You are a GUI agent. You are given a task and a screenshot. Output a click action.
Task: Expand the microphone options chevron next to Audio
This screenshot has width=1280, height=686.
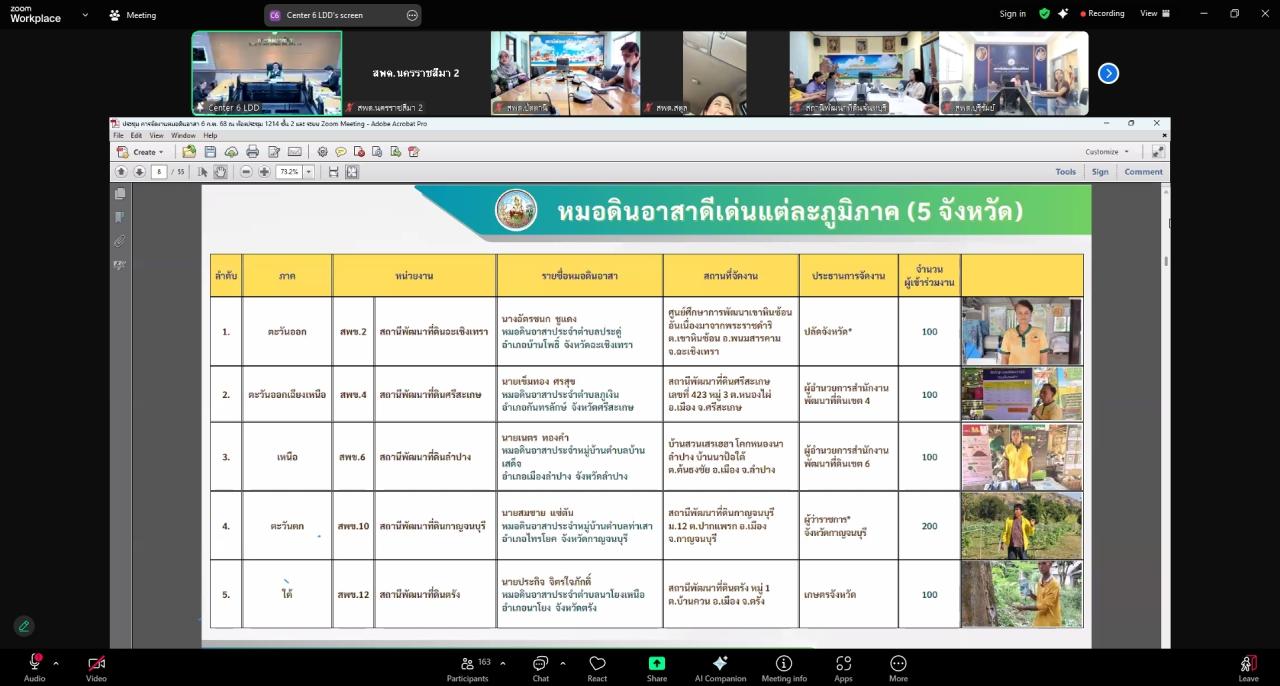pos(55,661)
